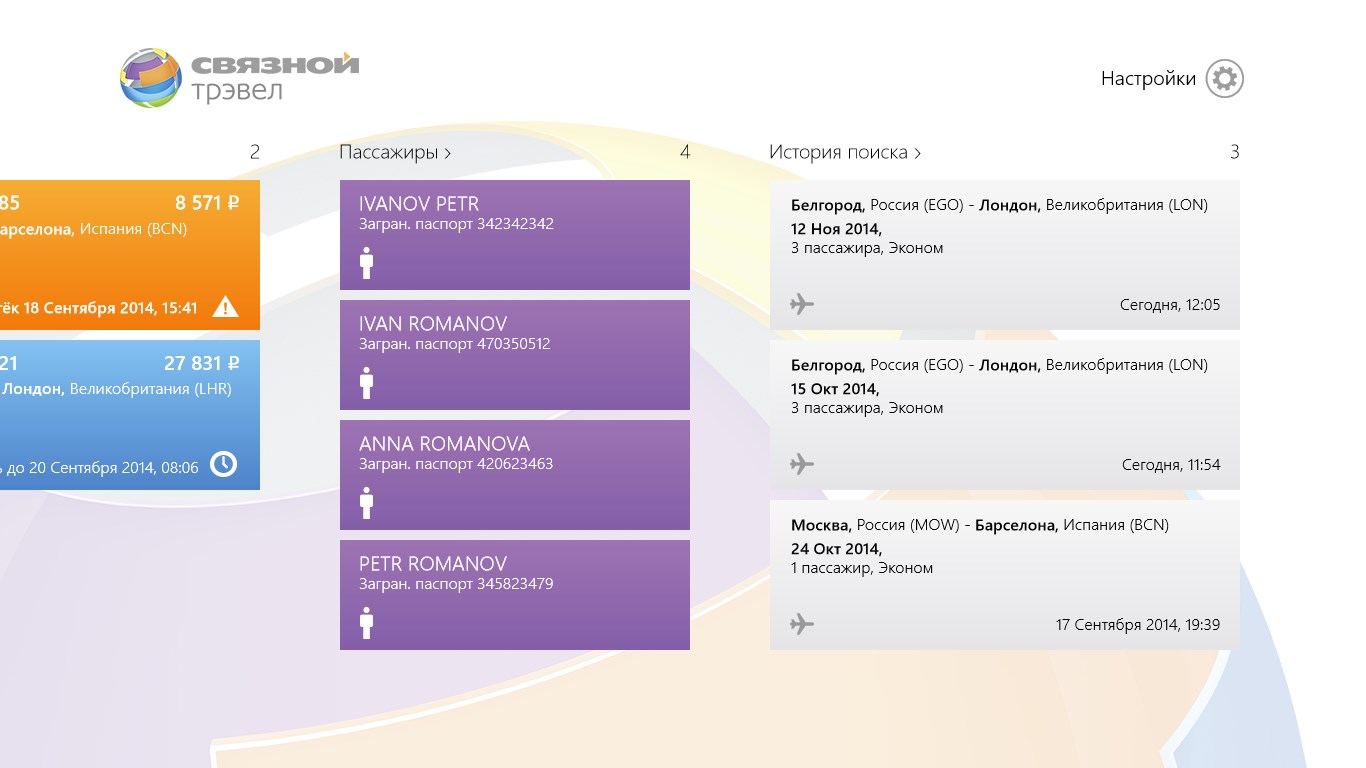Click the passenger count 4

tap(685, 152)
